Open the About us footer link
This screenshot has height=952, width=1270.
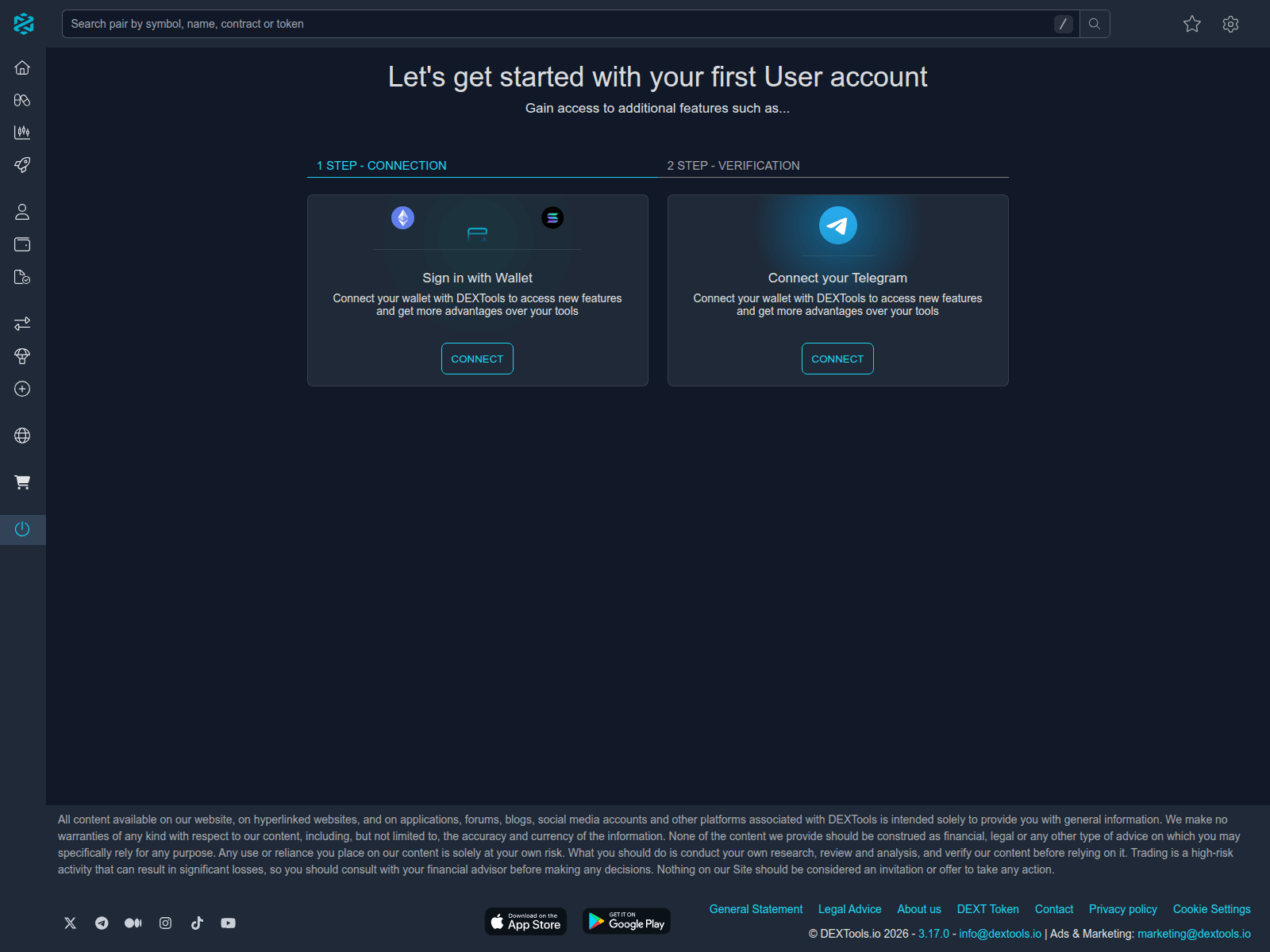click(x=919, y=909)
